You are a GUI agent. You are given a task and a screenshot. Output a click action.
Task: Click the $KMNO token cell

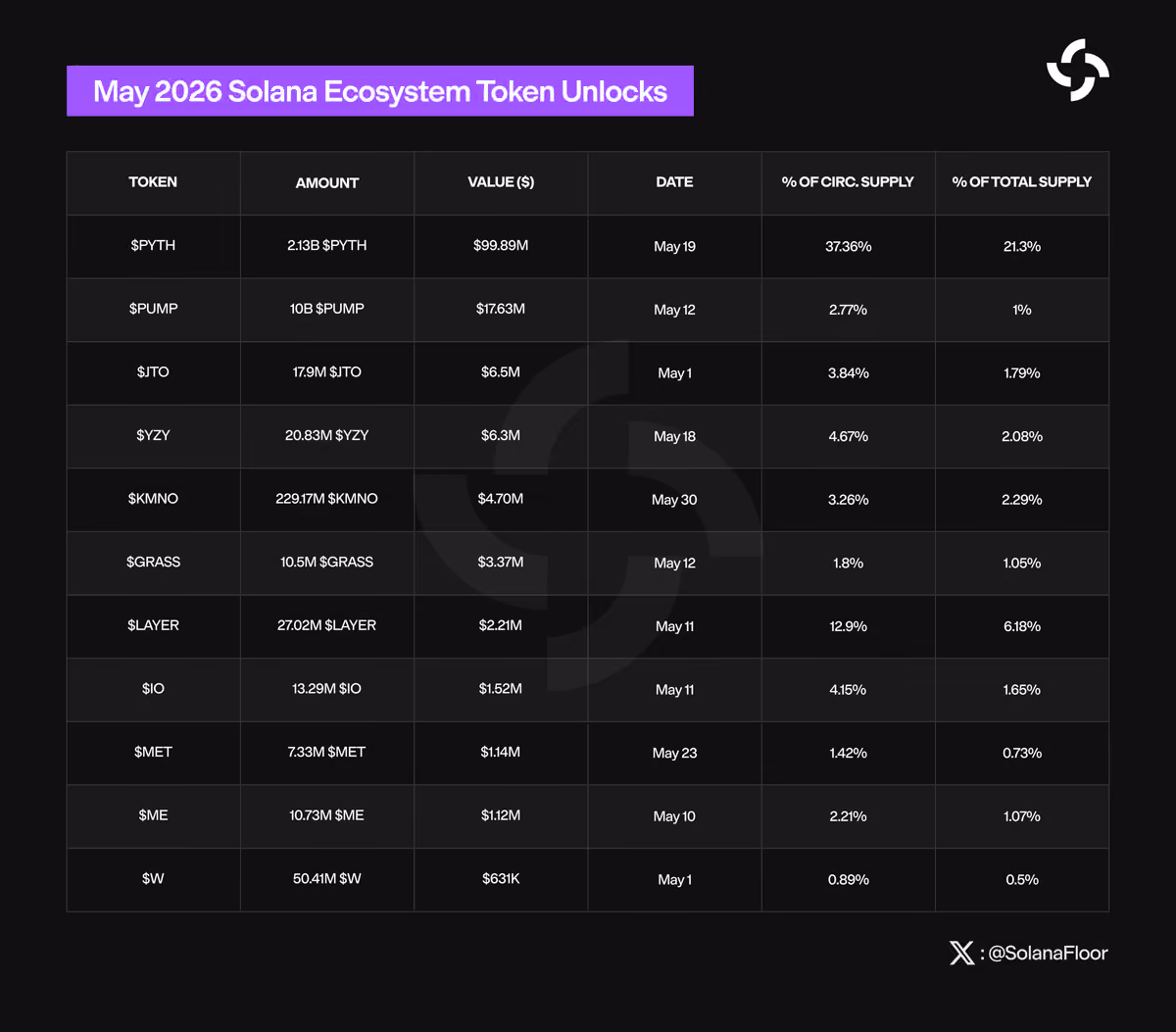click(153, 498)
